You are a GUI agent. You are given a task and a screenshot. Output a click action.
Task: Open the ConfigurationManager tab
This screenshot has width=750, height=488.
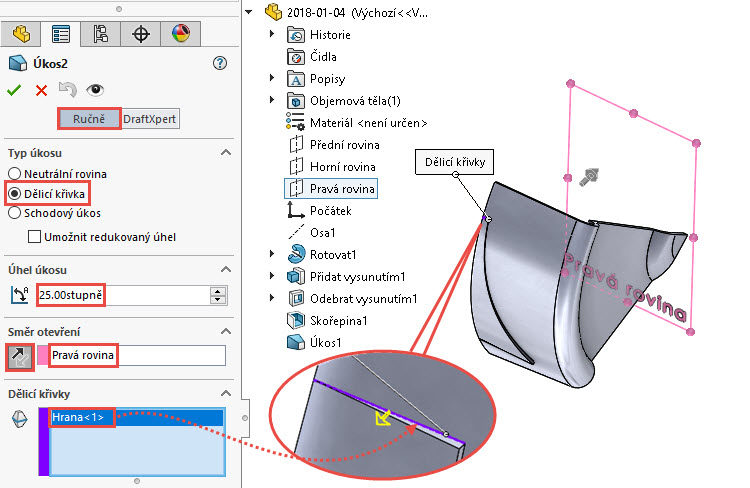pos(100,34)
